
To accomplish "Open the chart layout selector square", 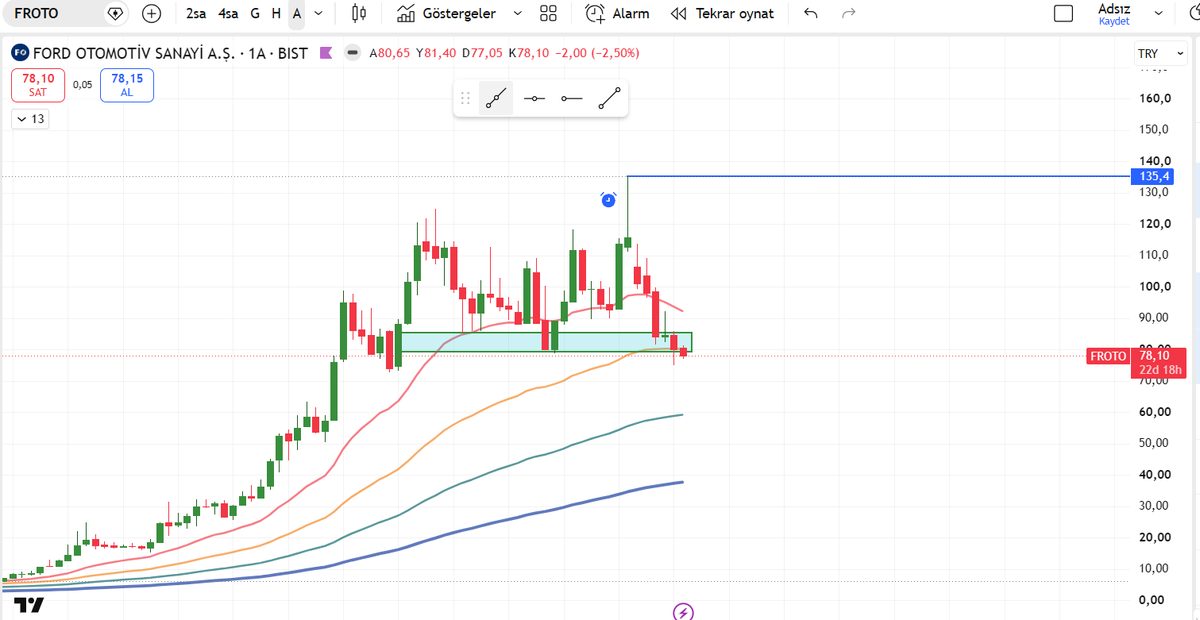I will click(1064, 14).
